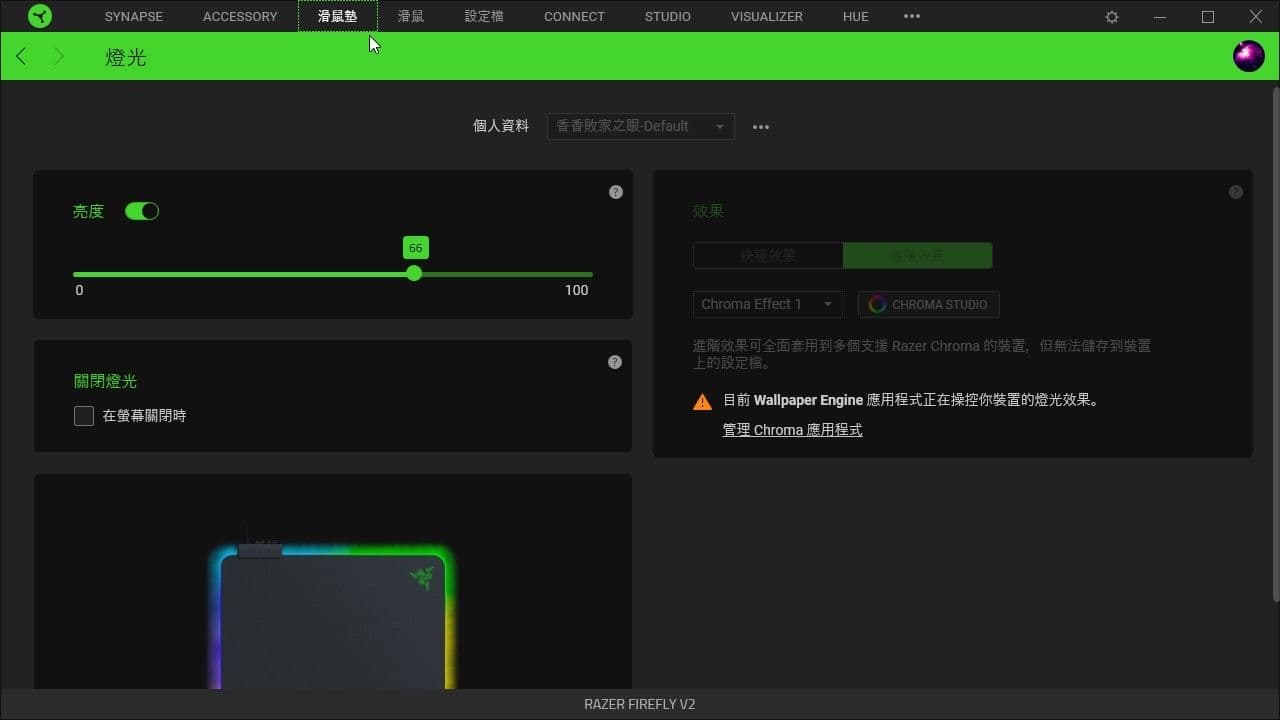The width and height of the screenshot is (1280, 720).
Task: Click the orange warning triangle icon
Action: (703, 401)
